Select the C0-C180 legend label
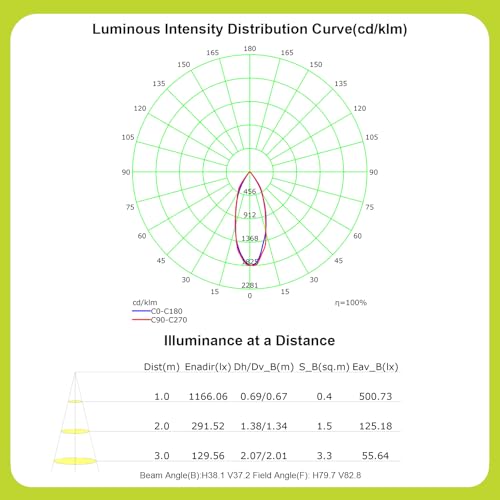The height and width of the screenshot is (500, 500). [167, 311]
